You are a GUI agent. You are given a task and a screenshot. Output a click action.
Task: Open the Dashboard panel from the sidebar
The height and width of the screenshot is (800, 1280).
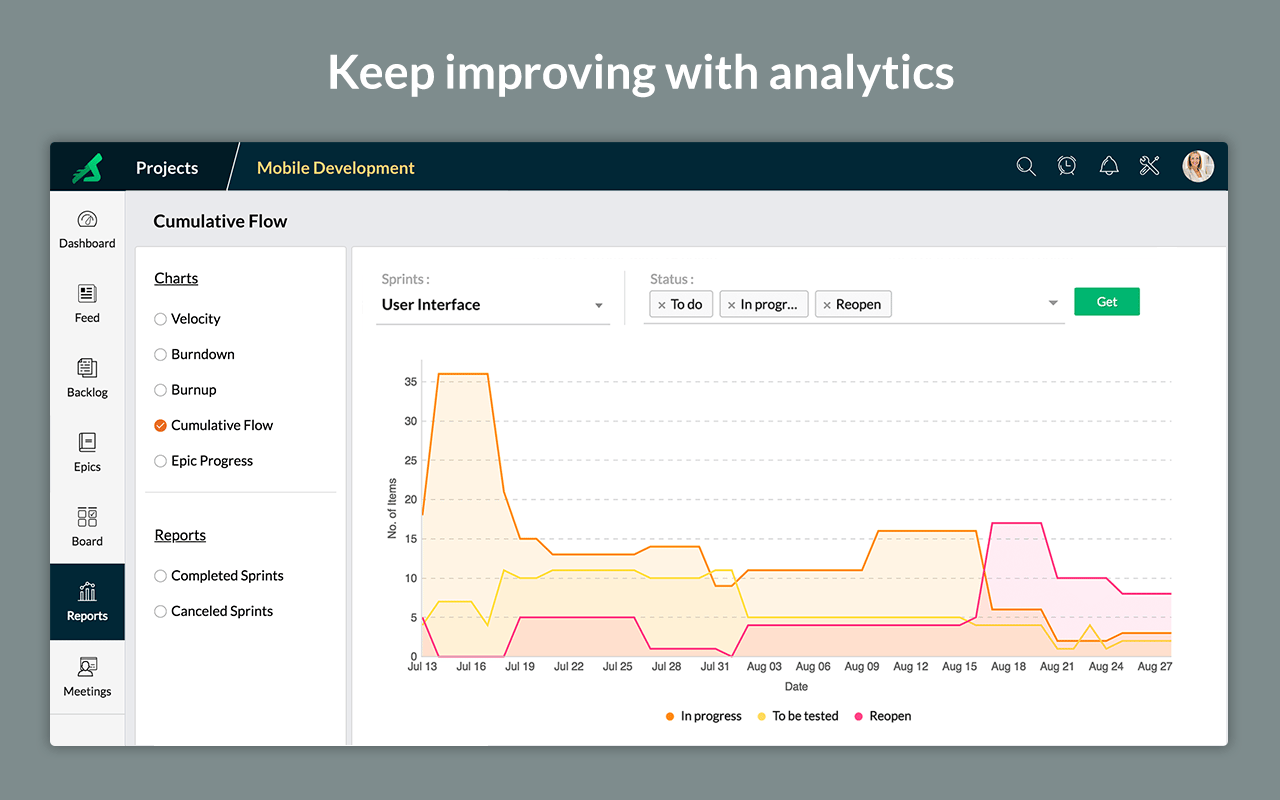coord(87,228)
